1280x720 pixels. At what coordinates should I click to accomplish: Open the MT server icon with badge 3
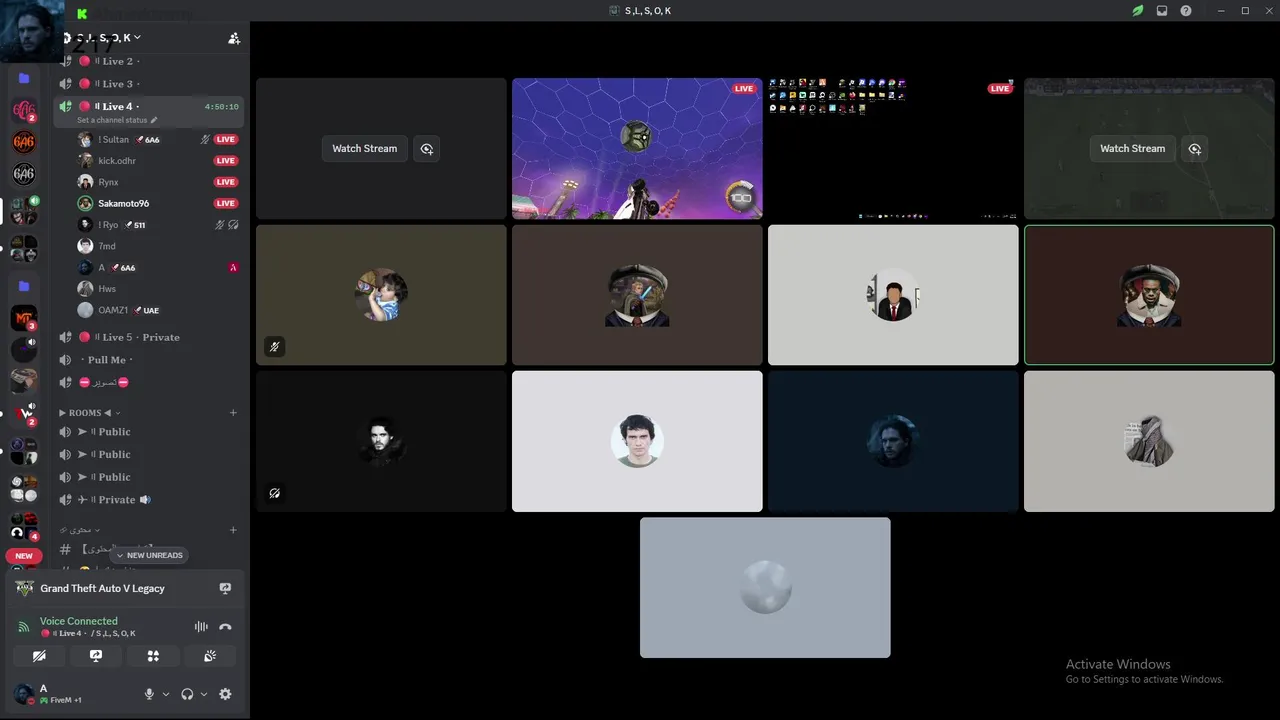pyautogui.click(x=24, y=318)
